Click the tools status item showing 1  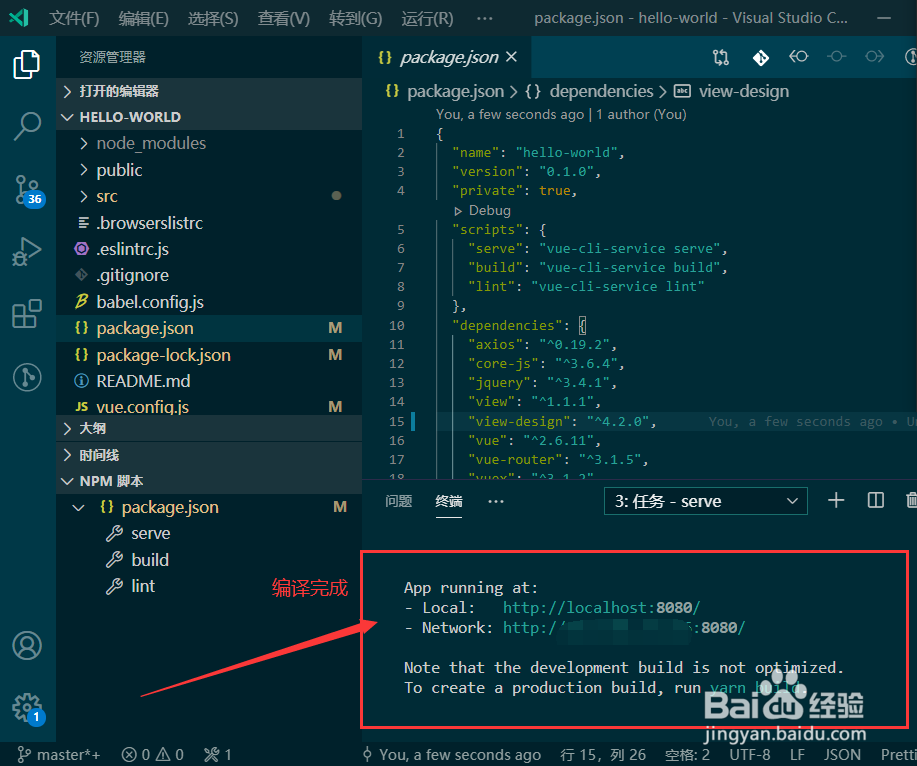[217, 754]
